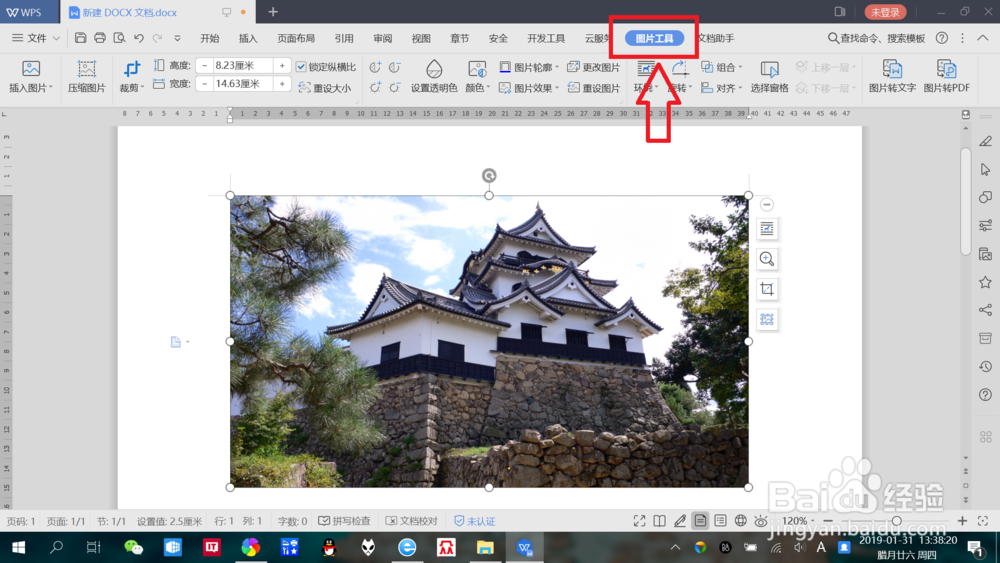
Task: Toggle 拼写检查 spell check in status bar
Action: (x=344, y=521)
